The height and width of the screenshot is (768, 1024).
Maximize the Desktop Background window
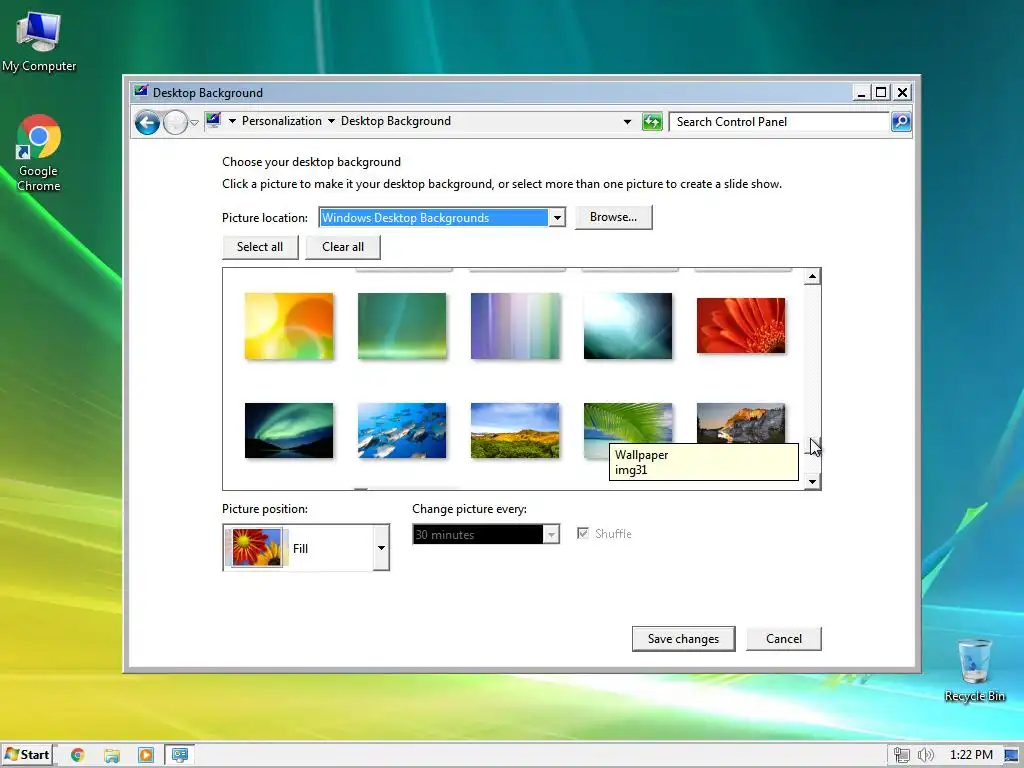tap(881, 93)
